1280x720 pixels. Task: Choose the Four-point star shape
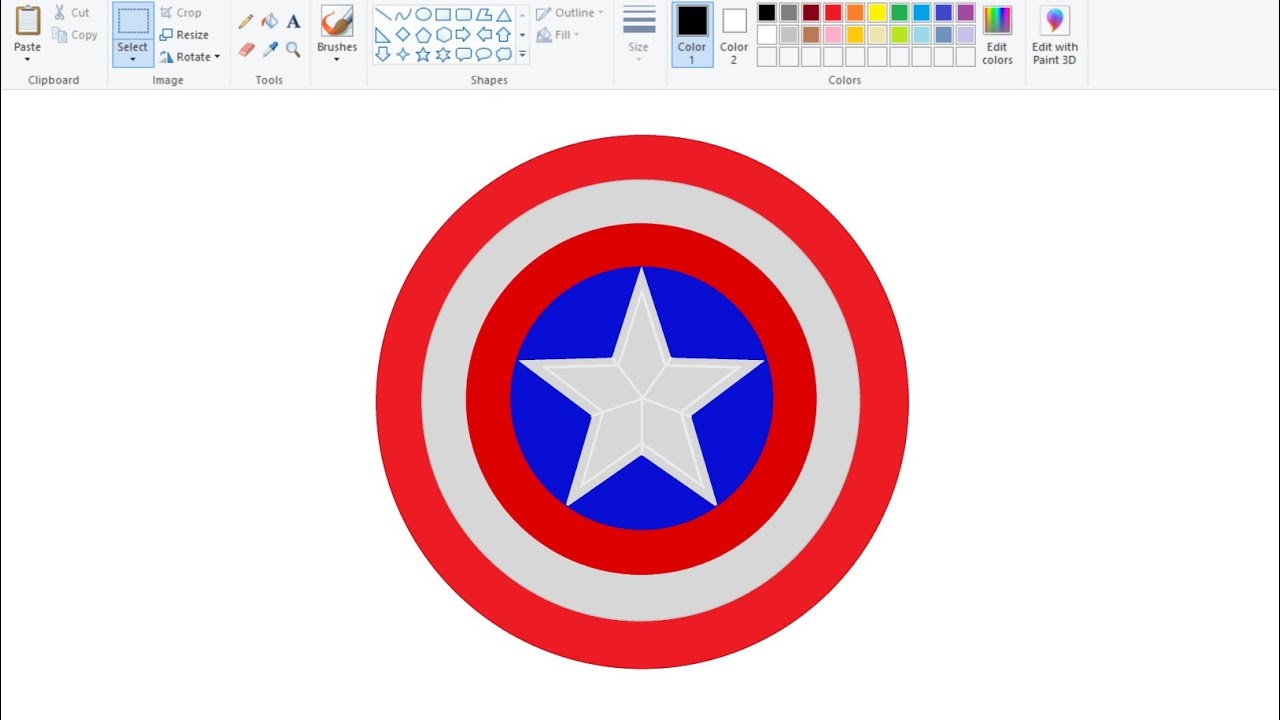(x=403, y=54)
